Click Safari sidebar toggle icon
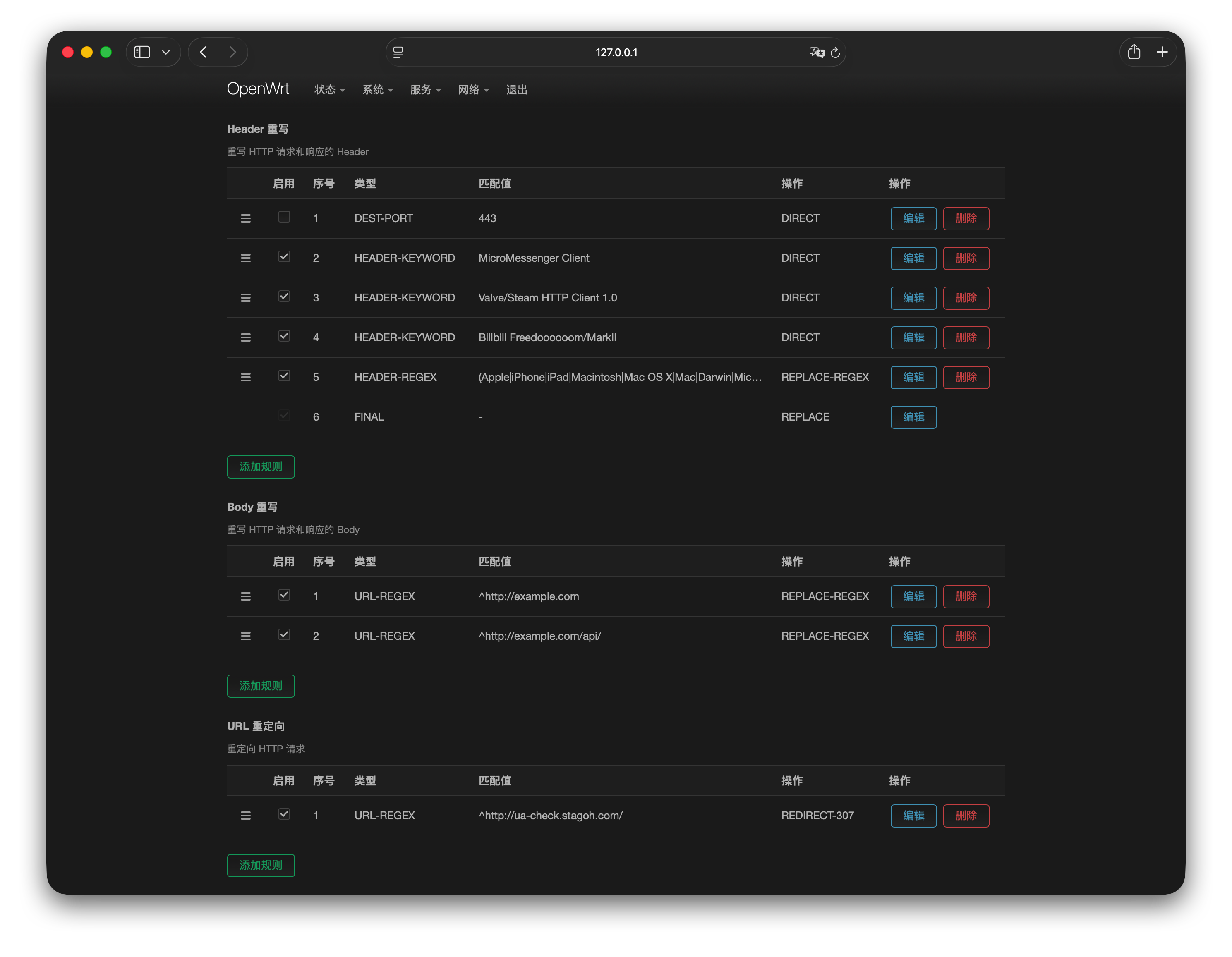This screenshot has width=1232, height=957. (x=142, y=53)
